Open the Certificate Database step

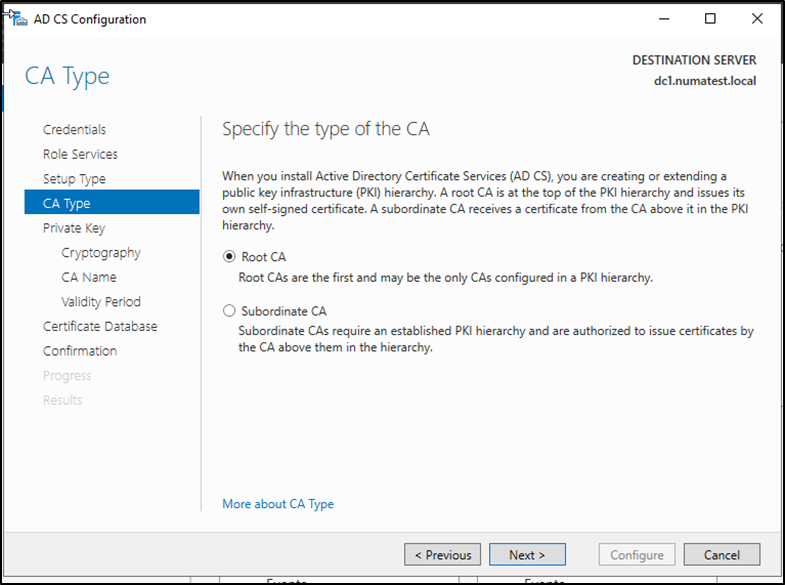pyautogui.click(x=100, y=326)
